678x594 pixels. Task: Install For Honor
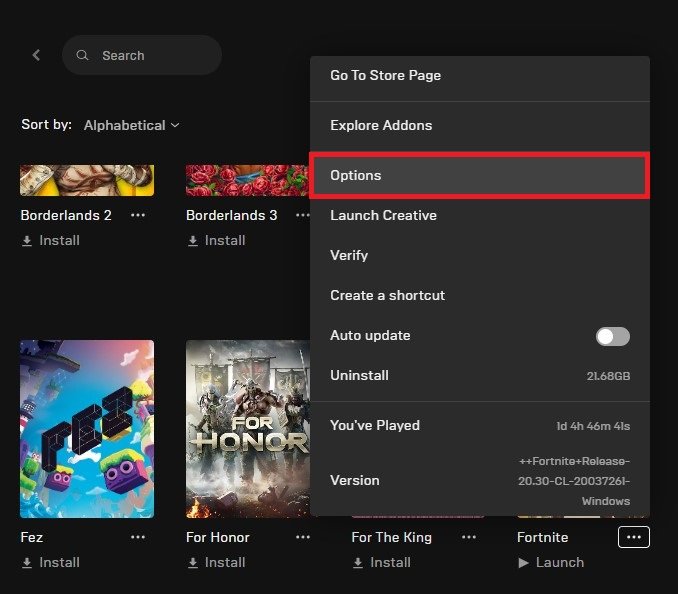[x=216, y=562]
